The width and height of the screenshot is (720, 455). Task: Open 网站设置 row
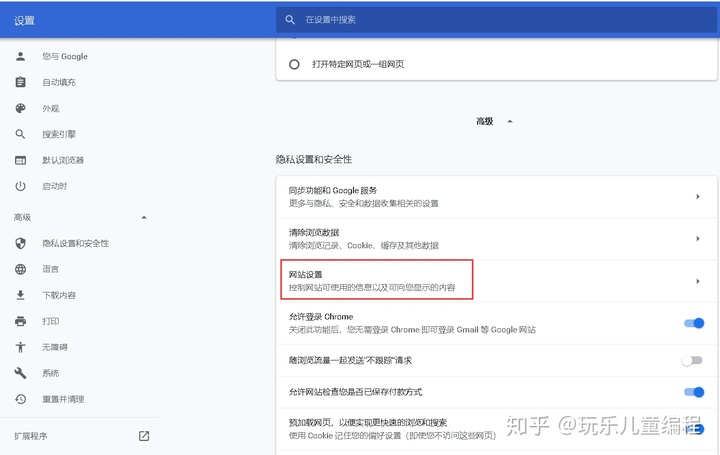click(496, 281)
